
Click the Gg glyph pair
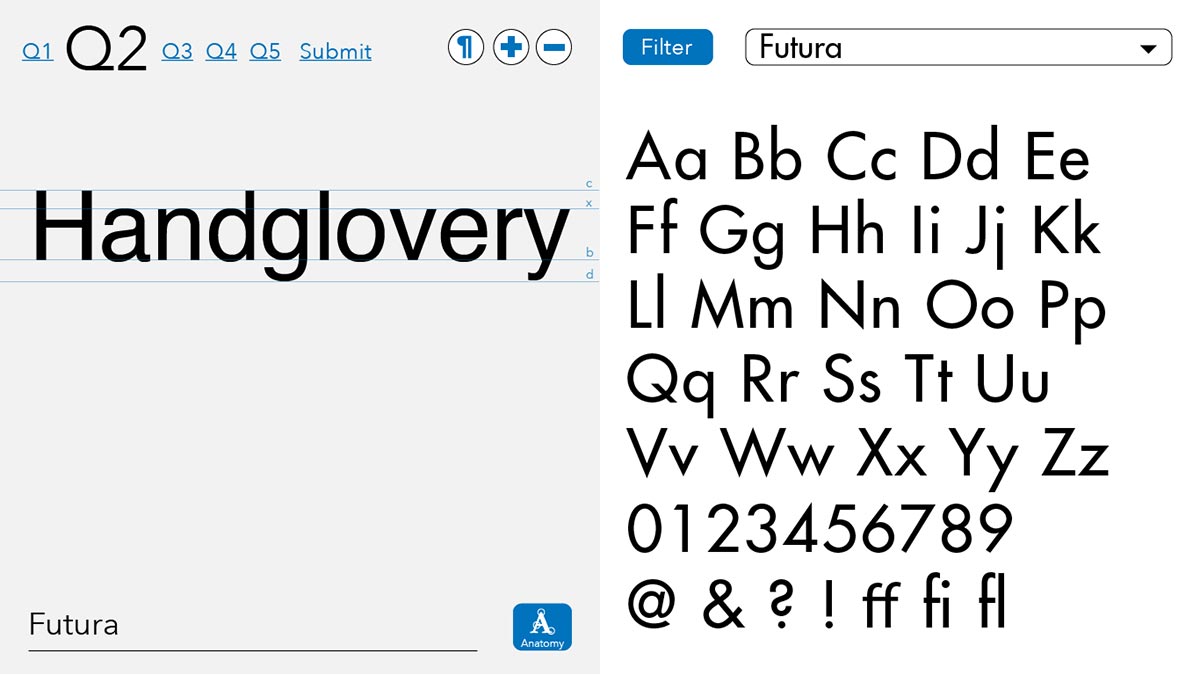[744, 237]
